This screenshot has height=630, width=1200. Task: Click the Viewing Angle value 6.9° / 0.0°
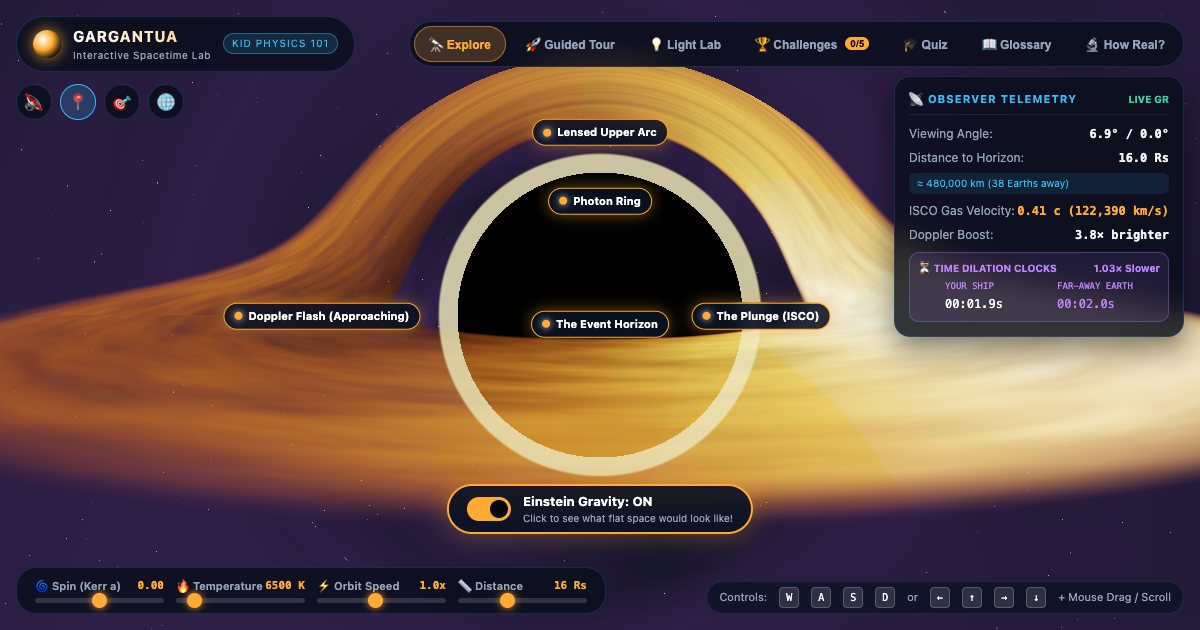pos(1129,133)
